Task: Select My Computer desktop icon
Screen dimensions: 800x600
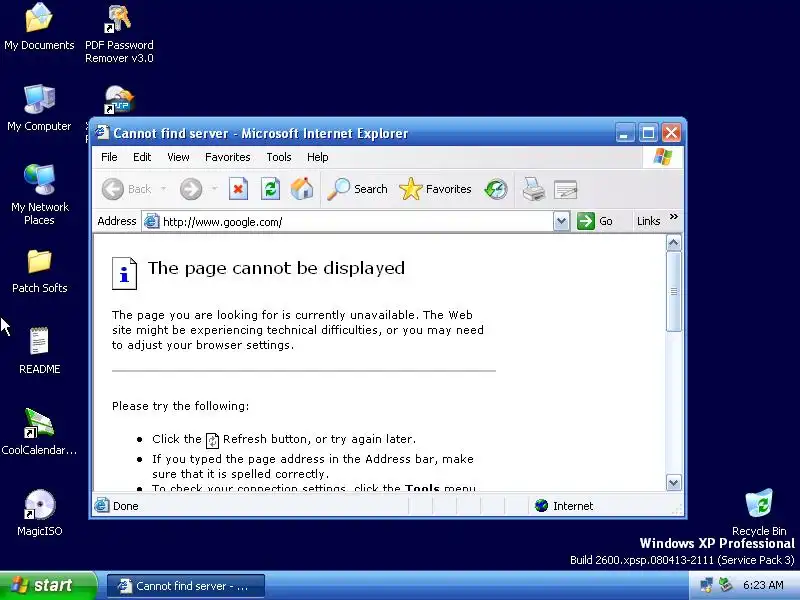Action: click(39, 108)
